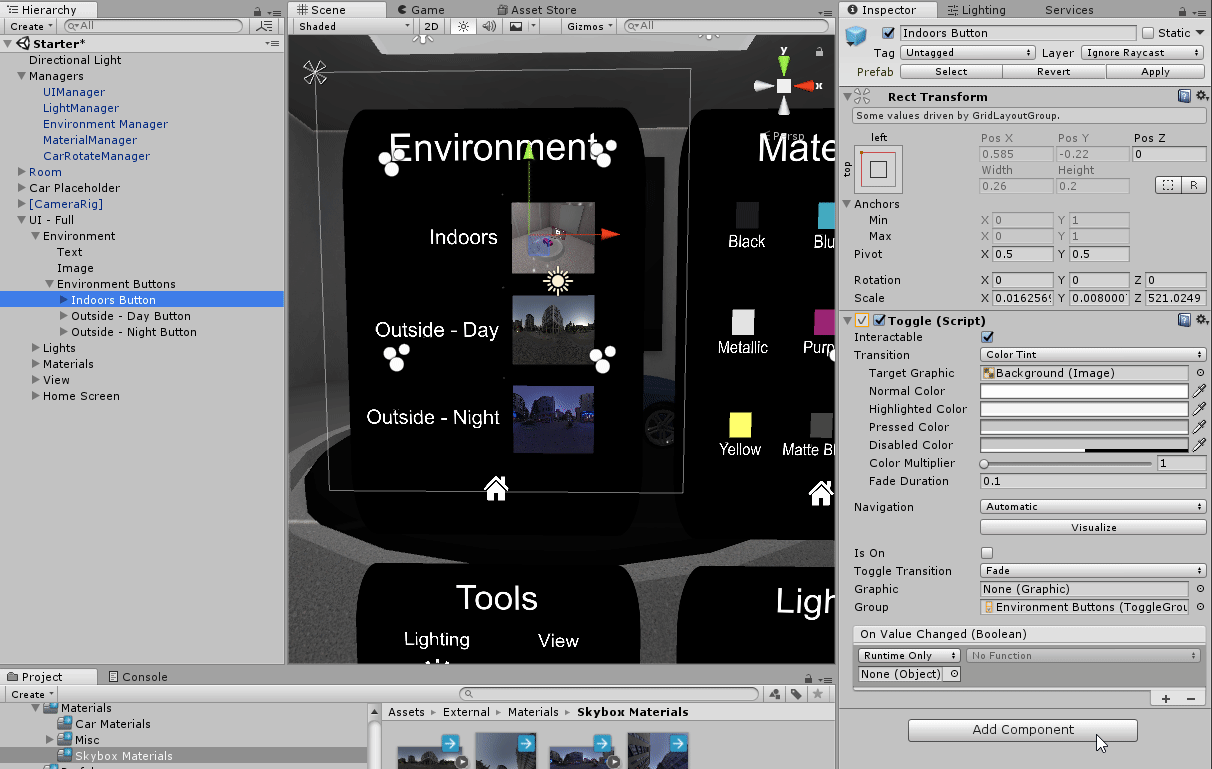Click the Normal Color eyedropper icon
This screenshot has width=1212, height=769.
point(1199,391)
